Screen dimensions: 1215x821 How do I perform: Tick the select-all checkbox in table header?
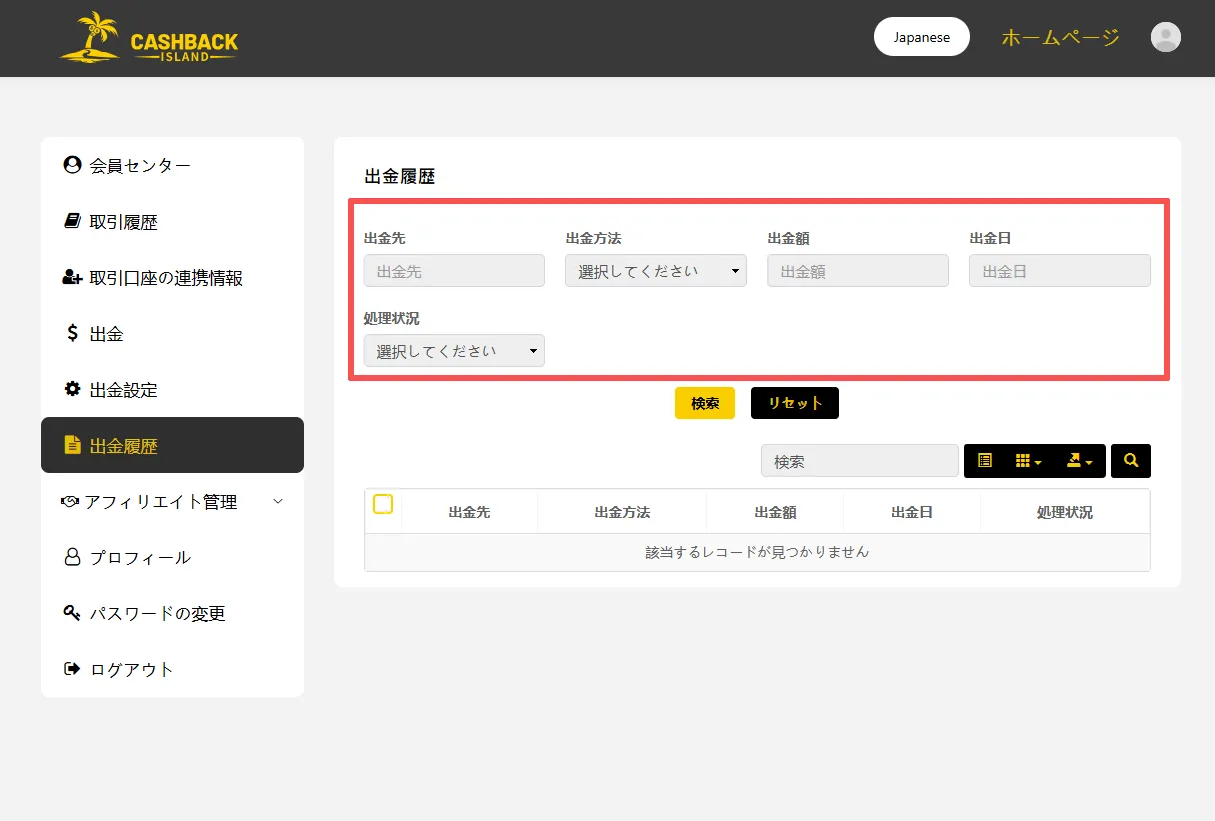coord(383,504)
